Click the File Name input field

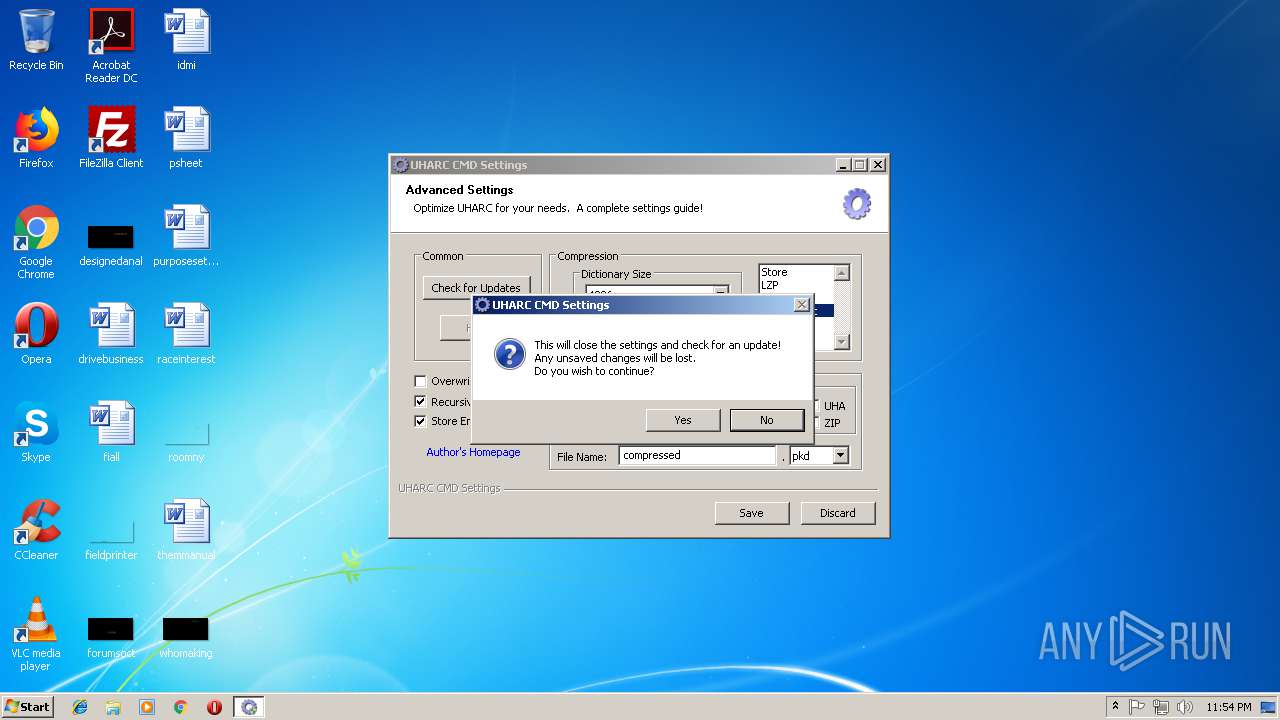[x=697, y=455]
